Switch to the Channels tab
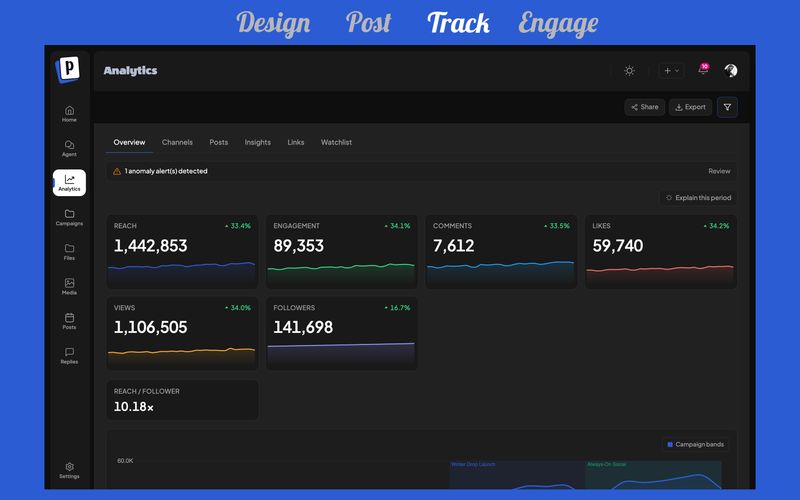Image resolution: width=800 pixels, height=500 pixels. (177, 142)
